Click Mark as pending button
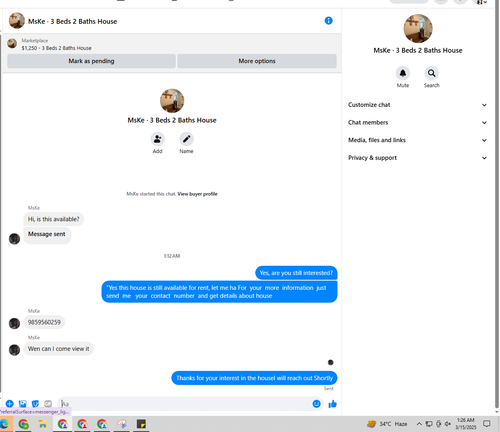Image resolution: width=500 pixels, height=432 pixels. (91, 61)
